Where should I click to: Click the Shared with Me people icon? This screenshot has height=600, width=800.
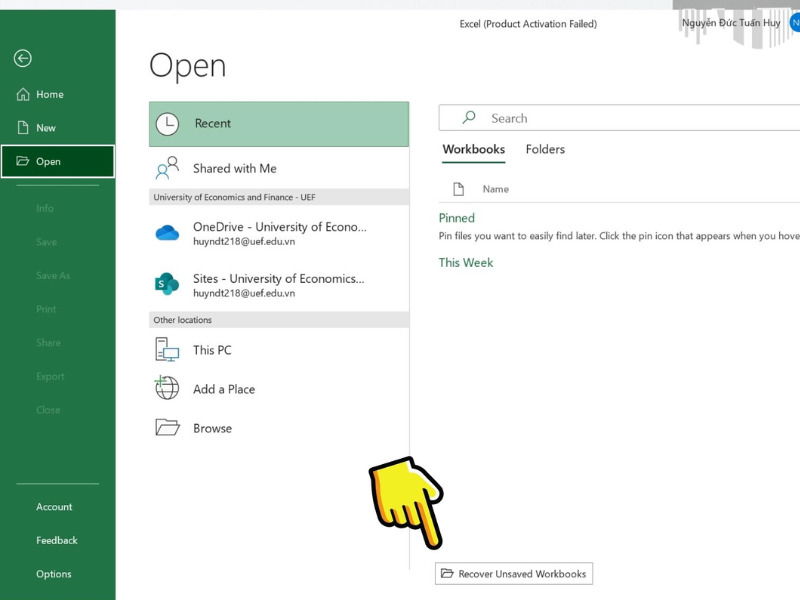[167, 168]
